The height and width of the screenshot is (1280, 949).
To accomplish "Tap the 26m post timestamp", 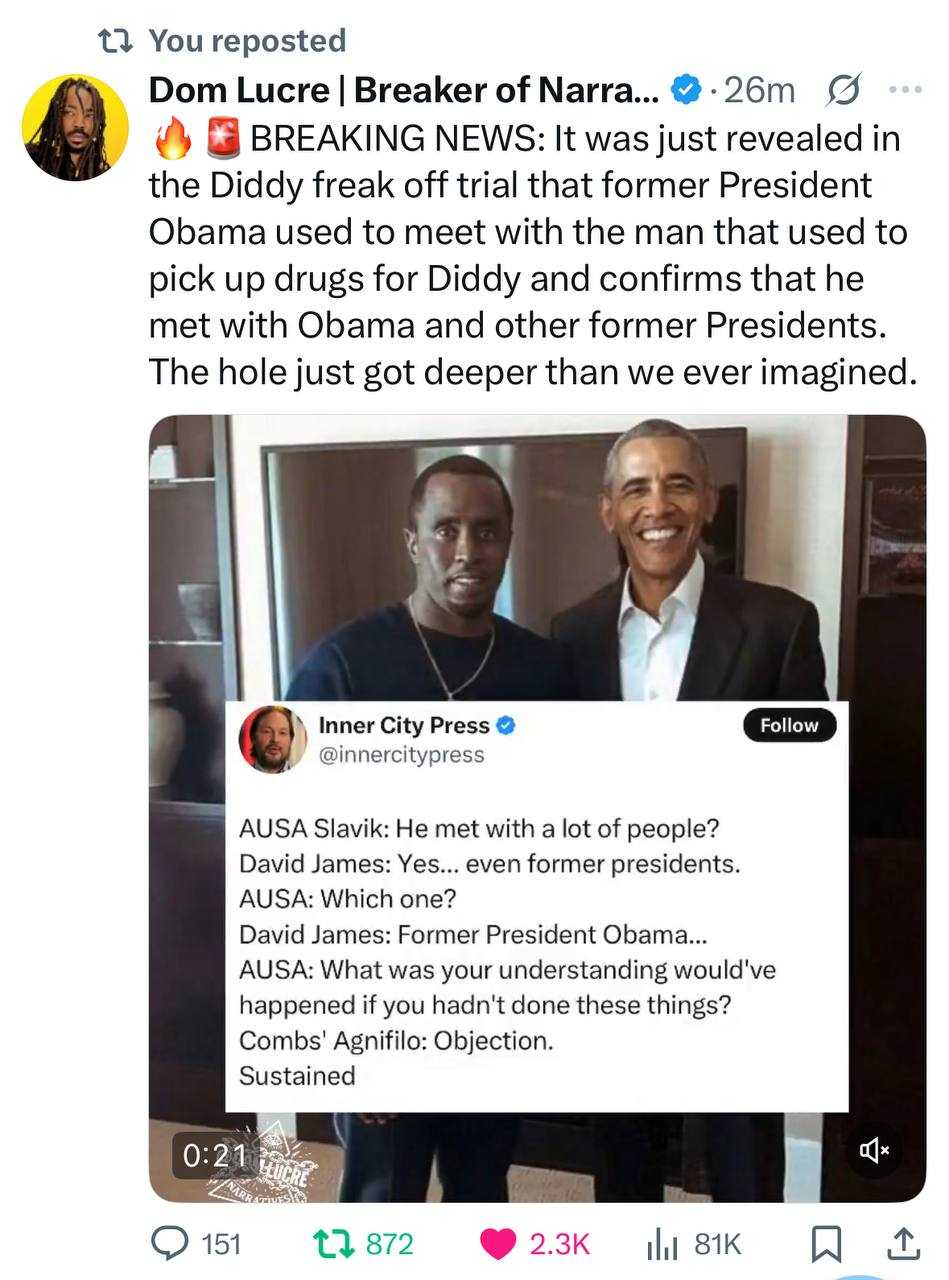I will 759,91.
